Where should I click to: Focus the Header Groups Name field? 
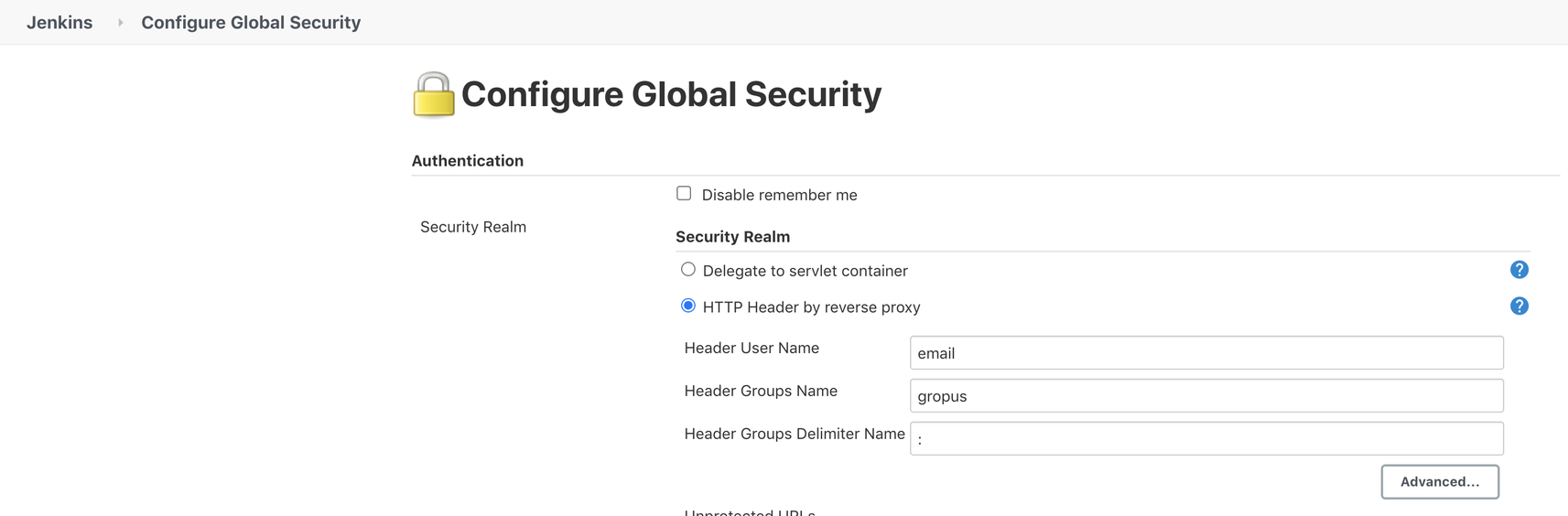[1206, 396]
